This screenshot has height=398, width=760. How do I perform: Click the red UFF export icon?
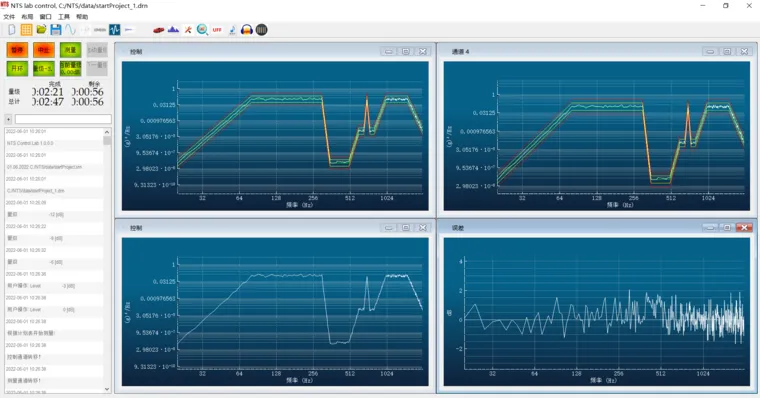point(217,30)
